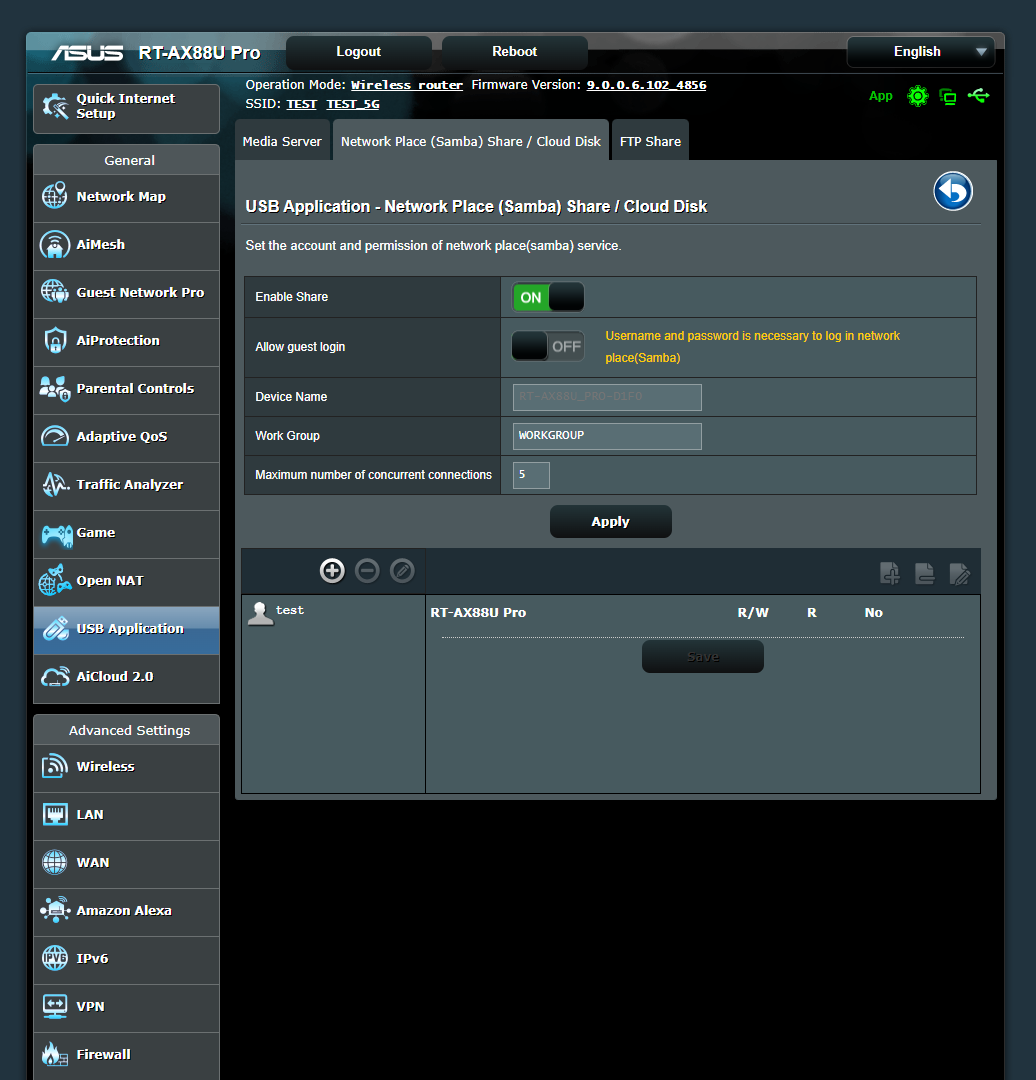Click the delete account minus icon
This screenshot has height=1080, width=1036.
(367, 570)
